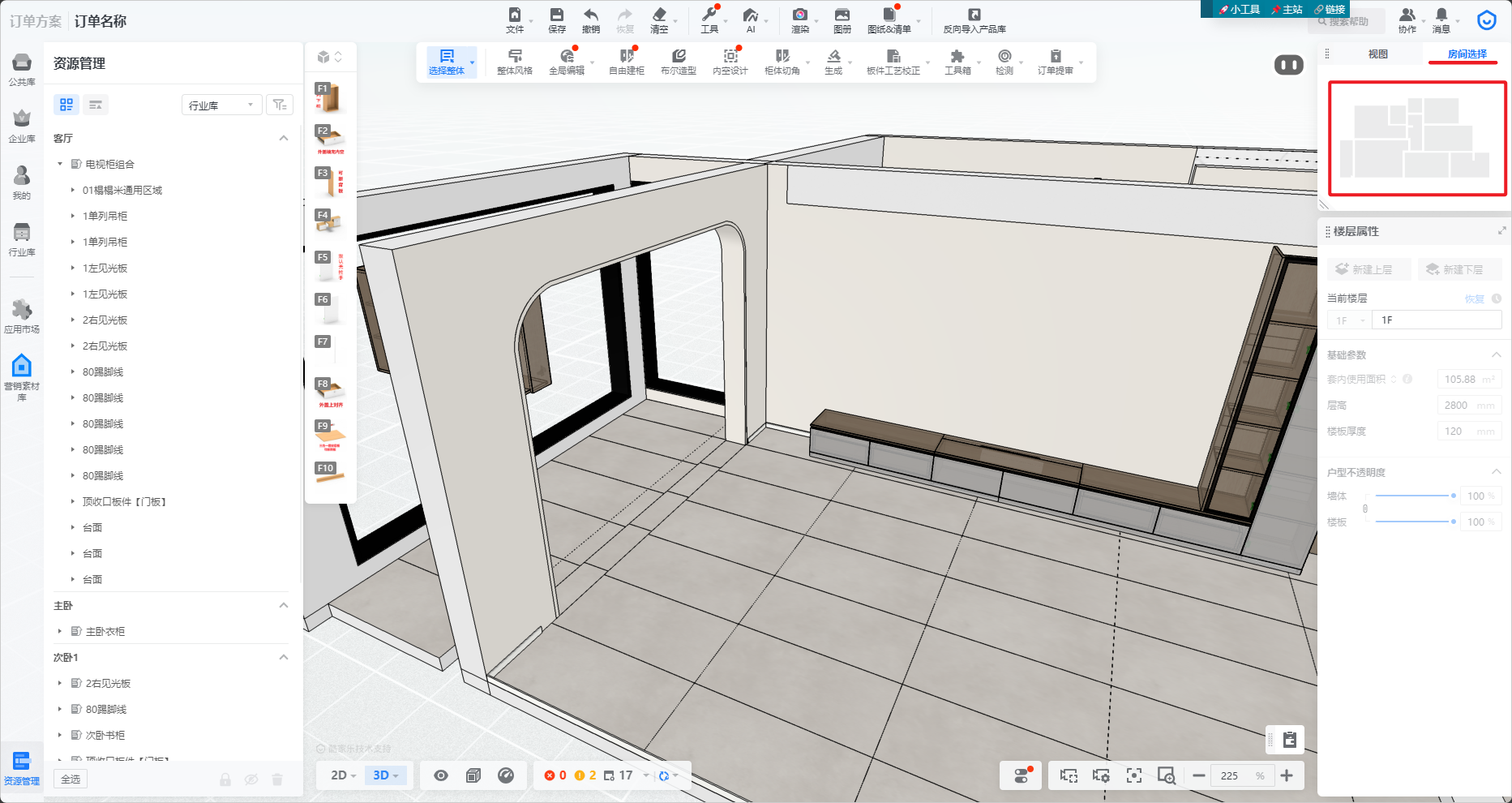Open the 行业库 dropdown
Image resolution: width=1512 pixels, height=803 pixels.
point(221,105)
